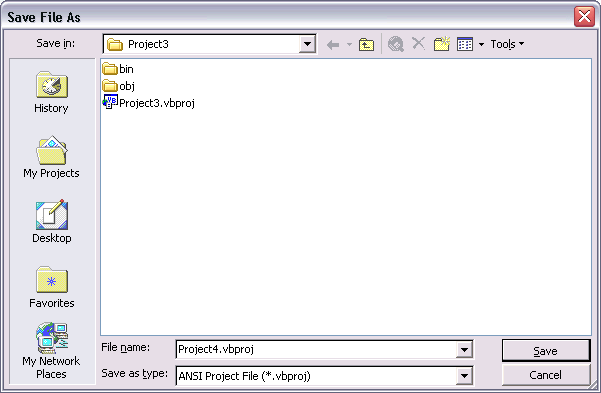The image size is (601, 393).
Task: Click the Cancel button
Action: click(546, 375)
